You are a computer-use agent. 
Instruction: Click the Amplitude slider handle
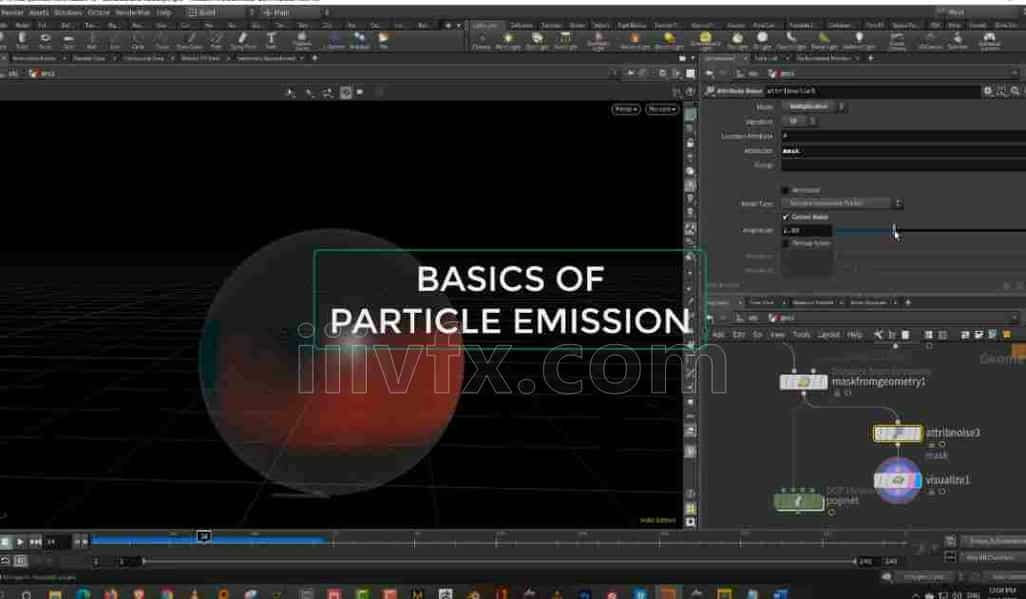(x=894, y=230)
